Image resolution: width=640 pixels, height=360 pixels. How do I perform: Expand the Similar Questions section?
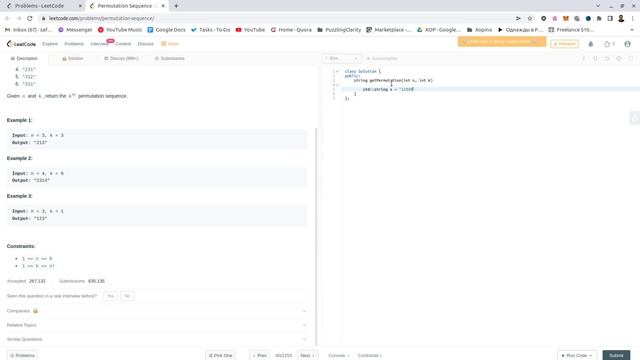(156, 339)
